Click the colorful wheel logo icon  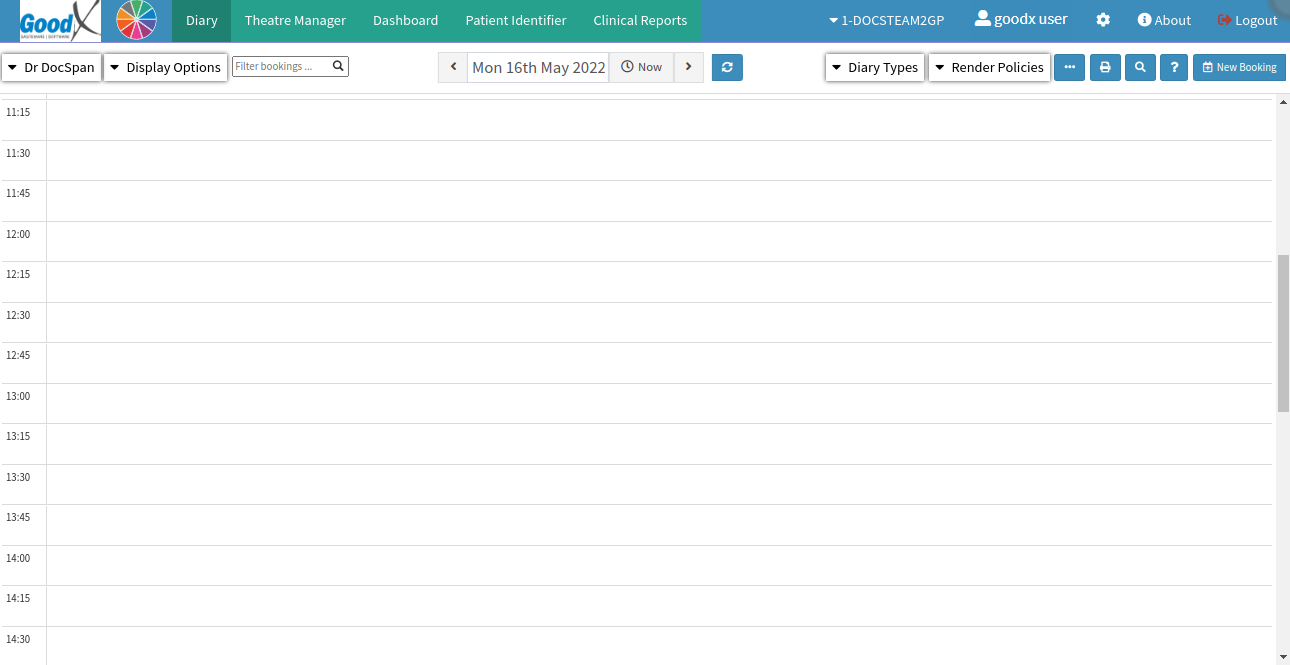(x=136, y=21)
